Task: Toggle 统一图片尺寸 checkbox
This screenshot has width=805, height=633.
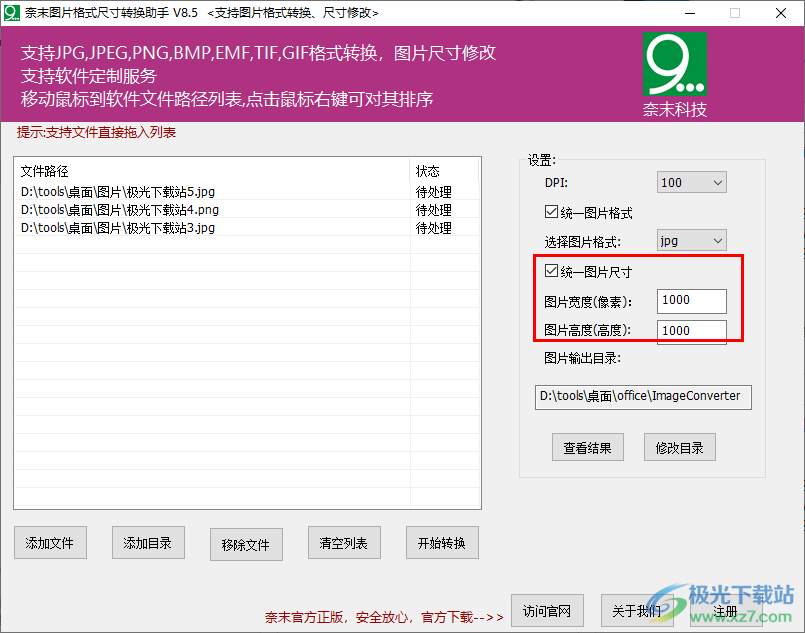Action: [x=551, y=271]
